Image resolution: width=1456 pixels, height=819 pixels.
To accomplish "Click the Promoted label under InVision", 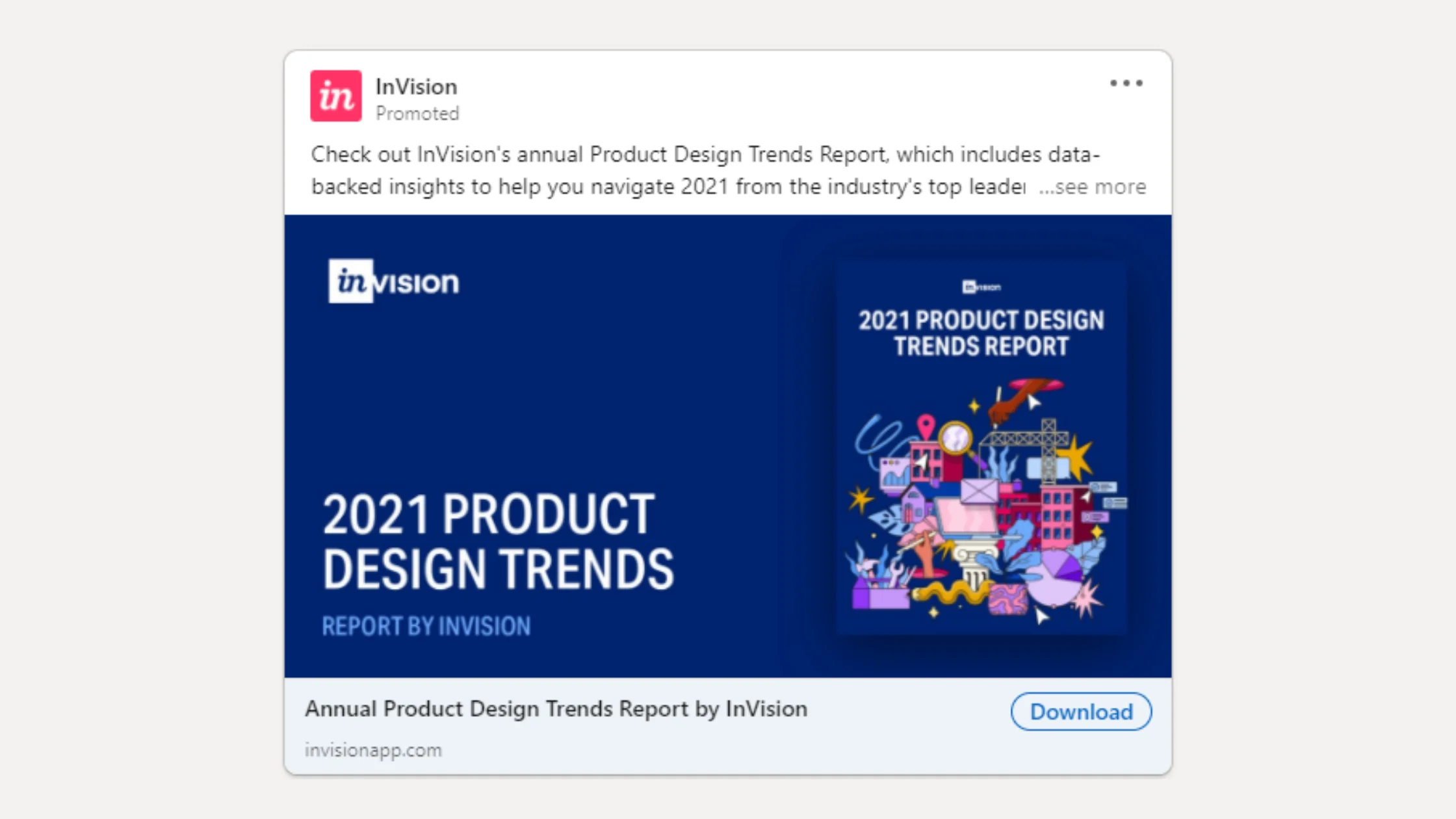I will 418,113.
